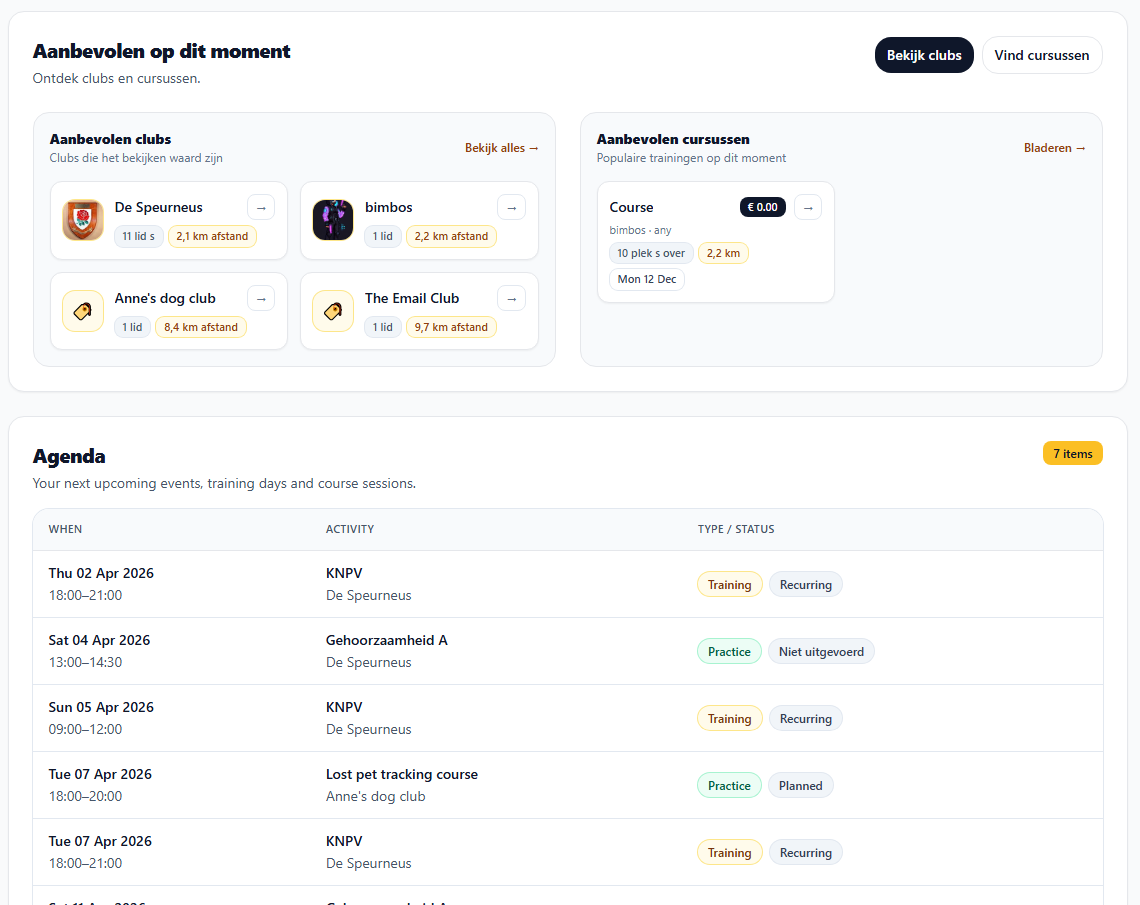Switch to the Bekijk clubs view
Viewport: 1140px width, 905px height.
pos(924,55)
